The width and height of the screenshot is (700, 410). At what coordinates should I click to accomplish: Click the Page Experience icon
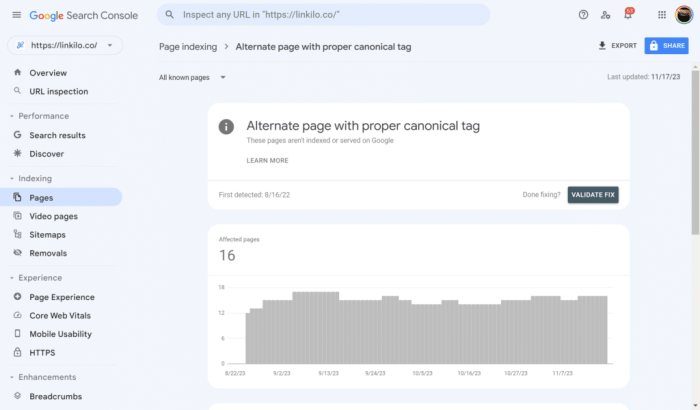17,297
